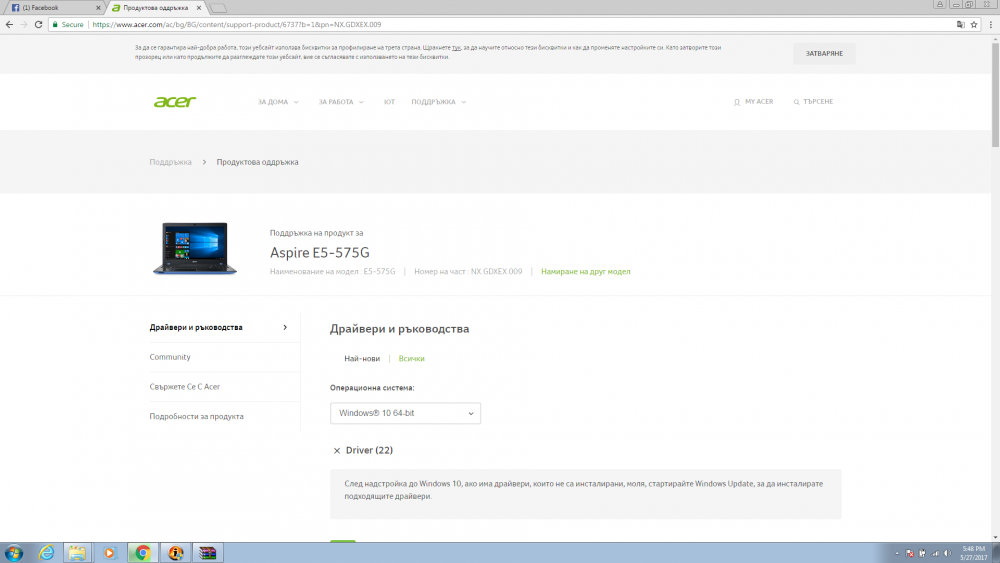Viewport: 1000px width, 563px height.
Task: Click the Поддръжка breadcrumb link
Action: click(170, 162)
